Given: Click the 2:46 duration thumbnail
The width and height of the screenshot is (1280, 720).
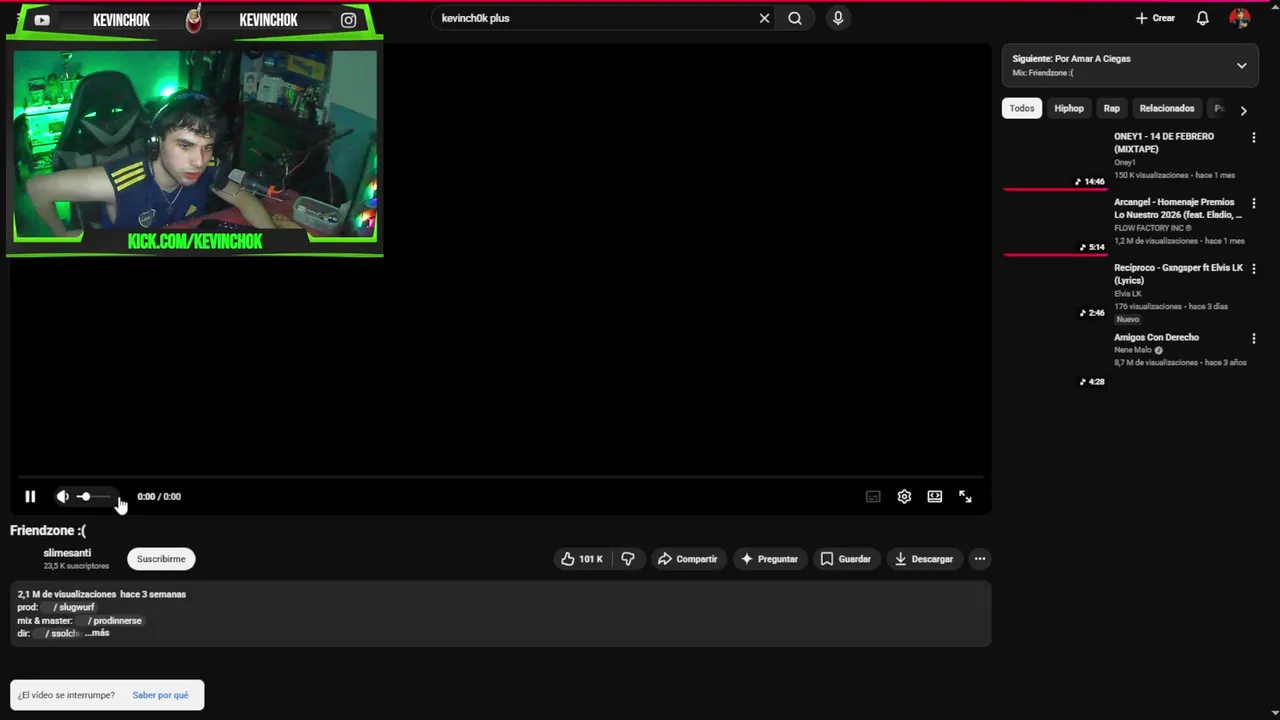Looking at the screenshot, I should pos(1055,291).
